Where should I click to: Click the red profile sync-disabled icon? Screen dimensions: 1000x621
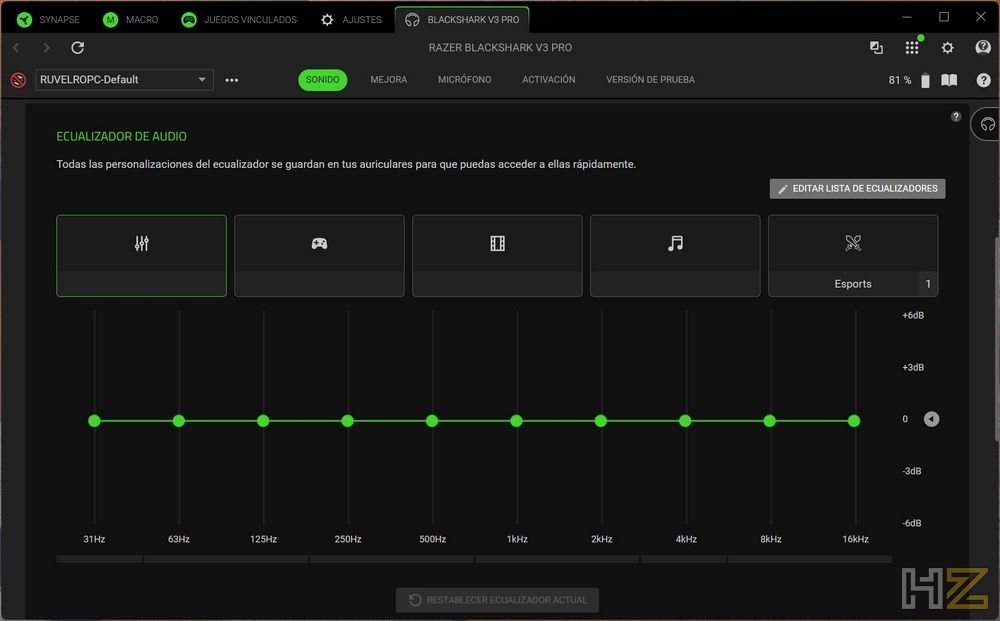(x=18, y=80)
